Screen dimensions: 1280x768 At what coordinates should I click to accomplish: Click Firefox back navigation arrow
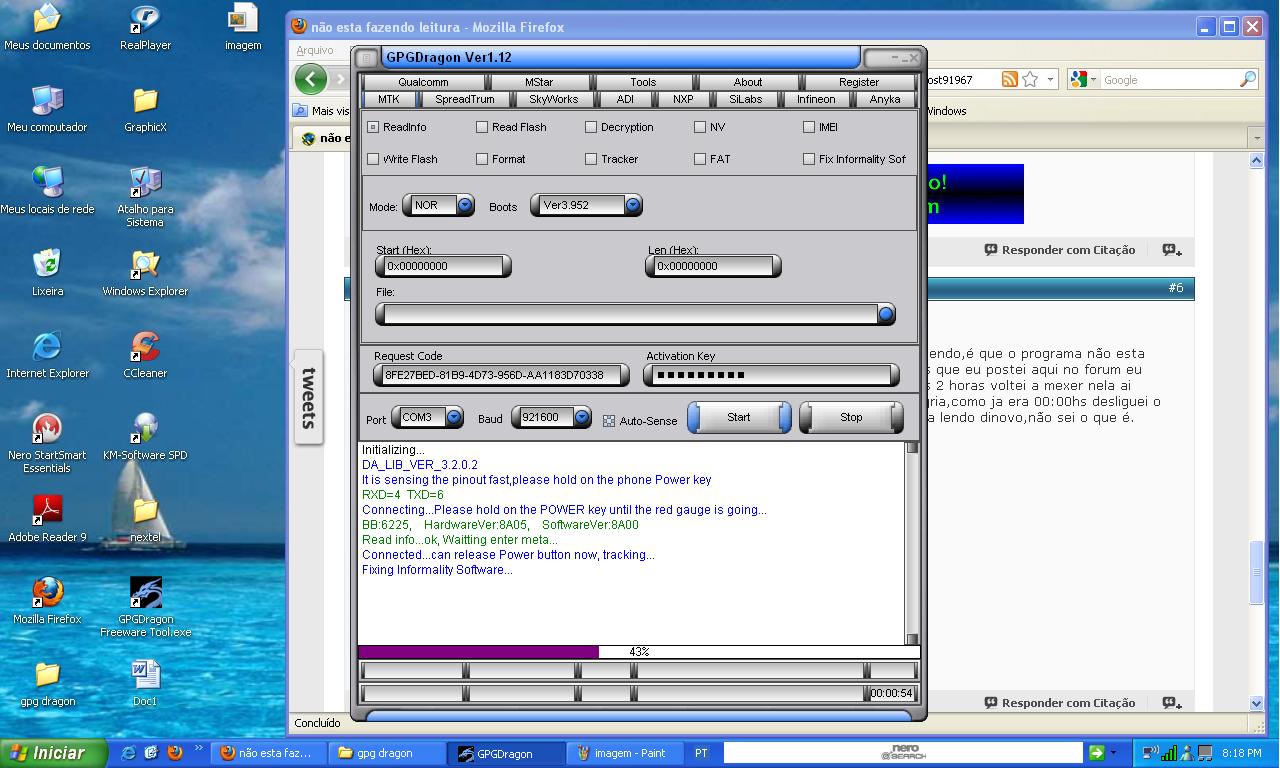311,79
